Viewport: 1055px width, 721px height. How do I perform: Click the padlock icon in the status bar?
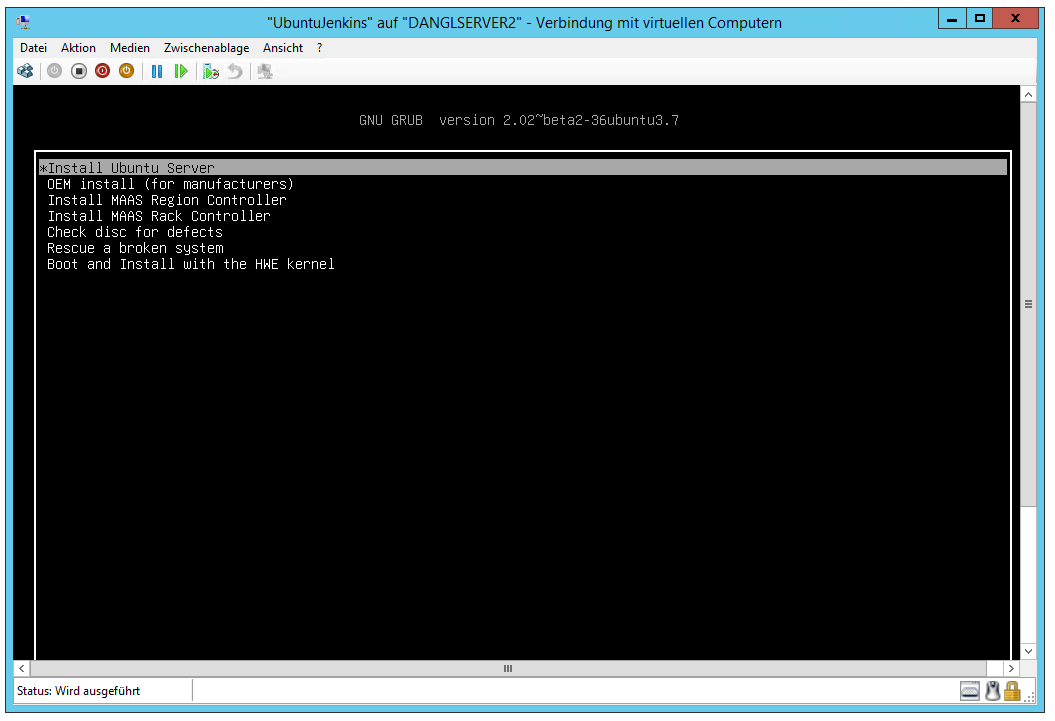pos(1012,691)
